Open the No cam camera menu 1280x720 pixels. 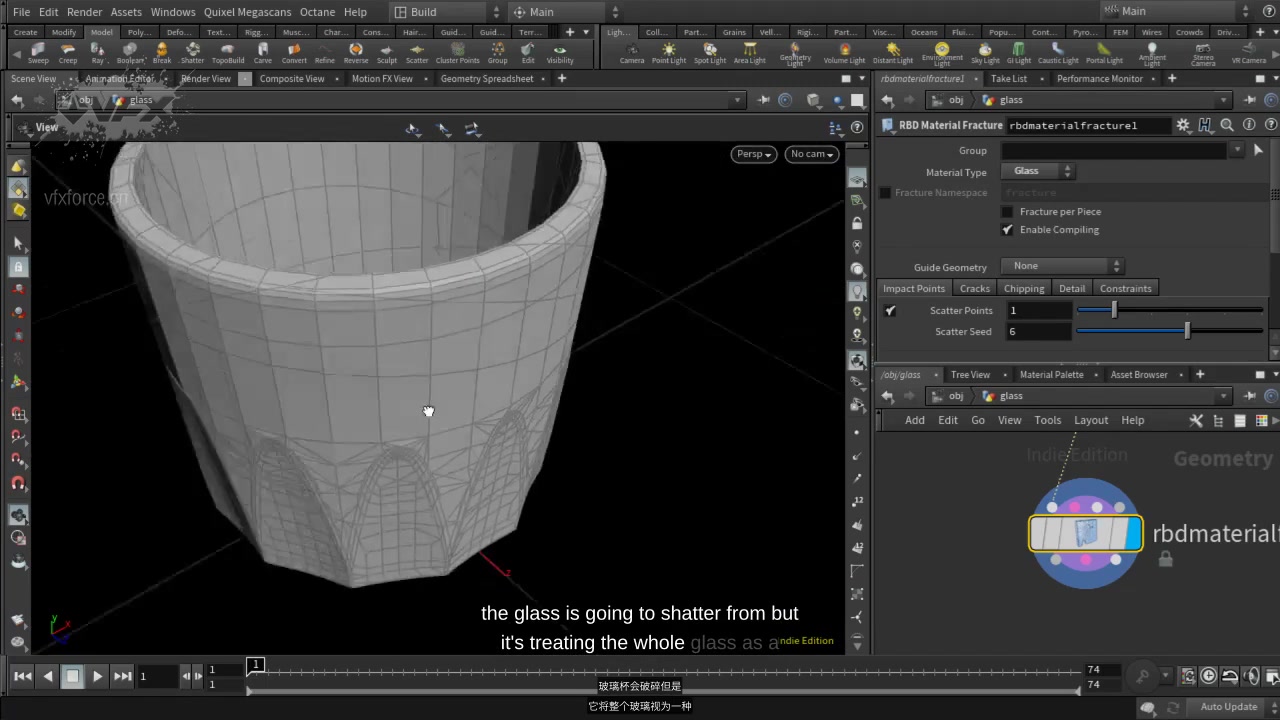811,154
